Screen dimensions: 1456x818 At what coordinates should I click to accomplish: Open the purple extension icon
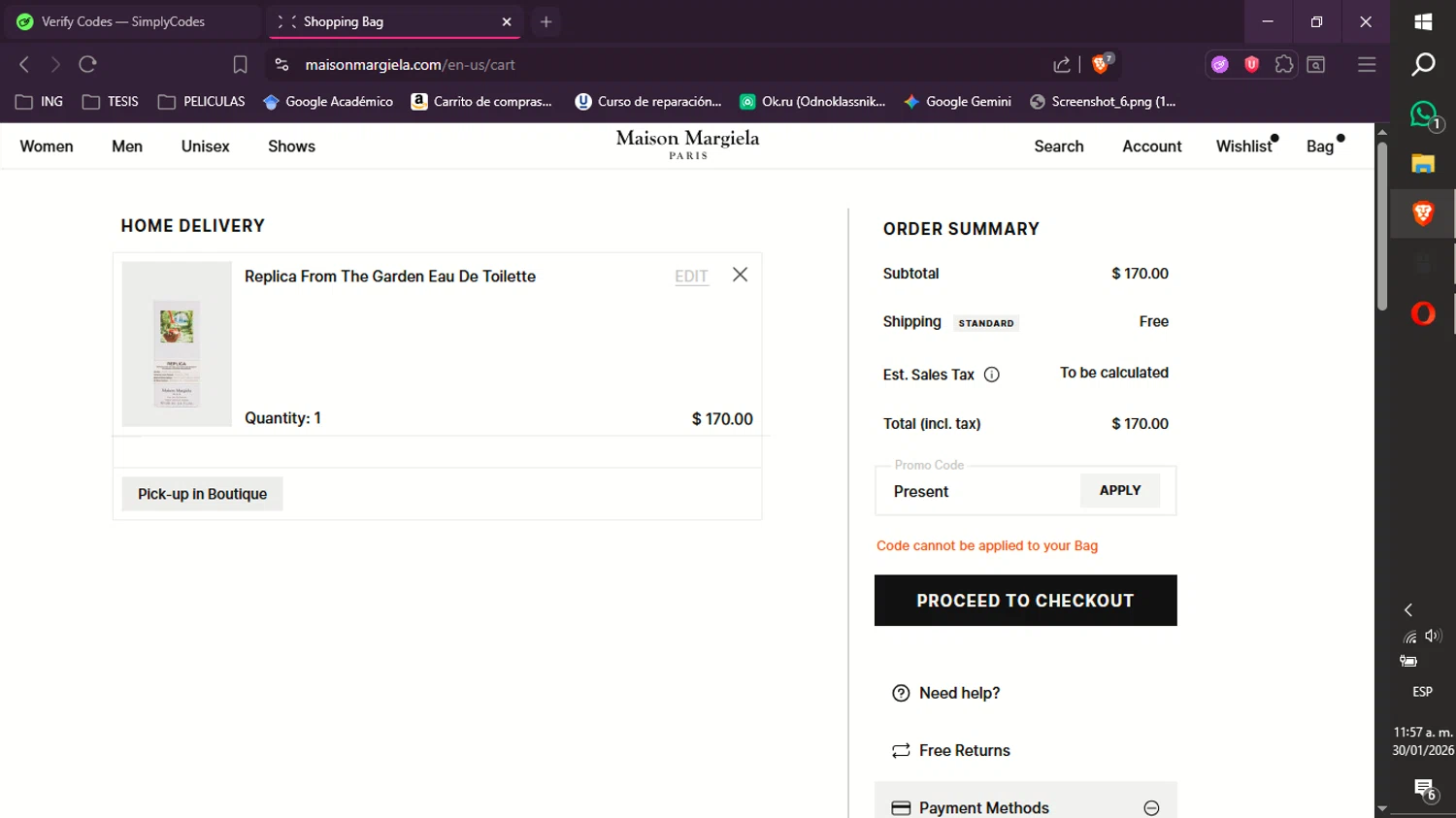[x=1220, y=65]
